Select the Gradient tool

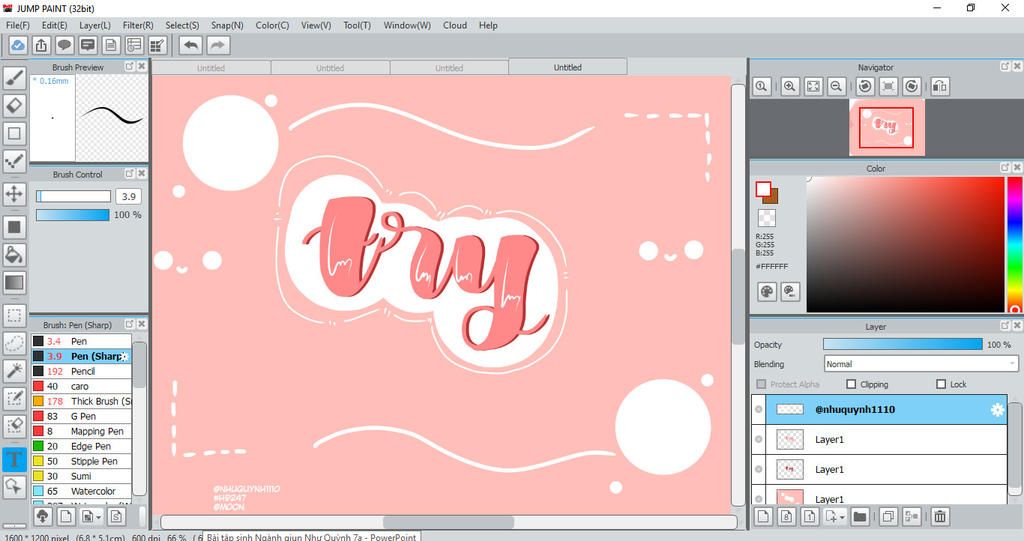(14, 283)
